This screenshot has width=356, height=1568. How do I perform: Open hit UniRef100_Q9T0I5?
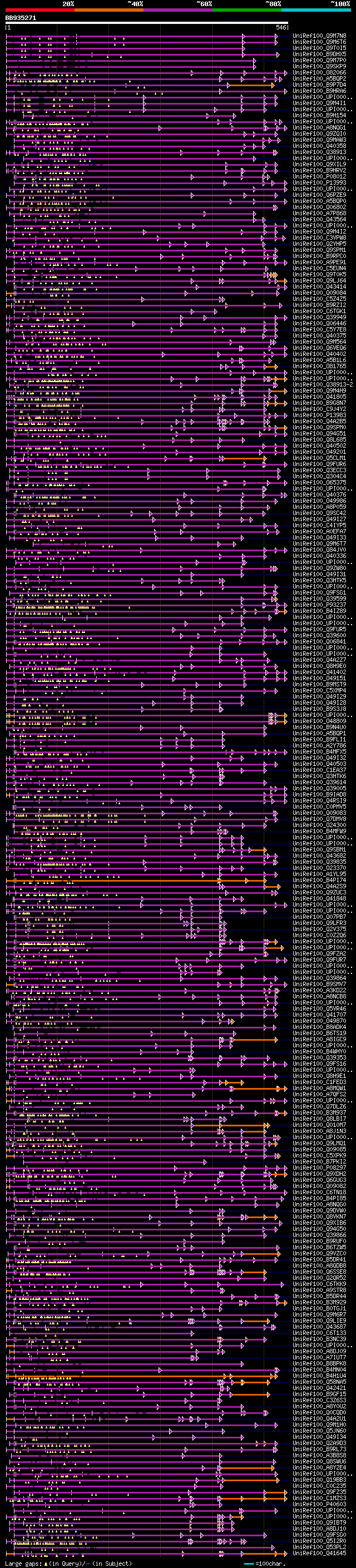click(319, 48)
